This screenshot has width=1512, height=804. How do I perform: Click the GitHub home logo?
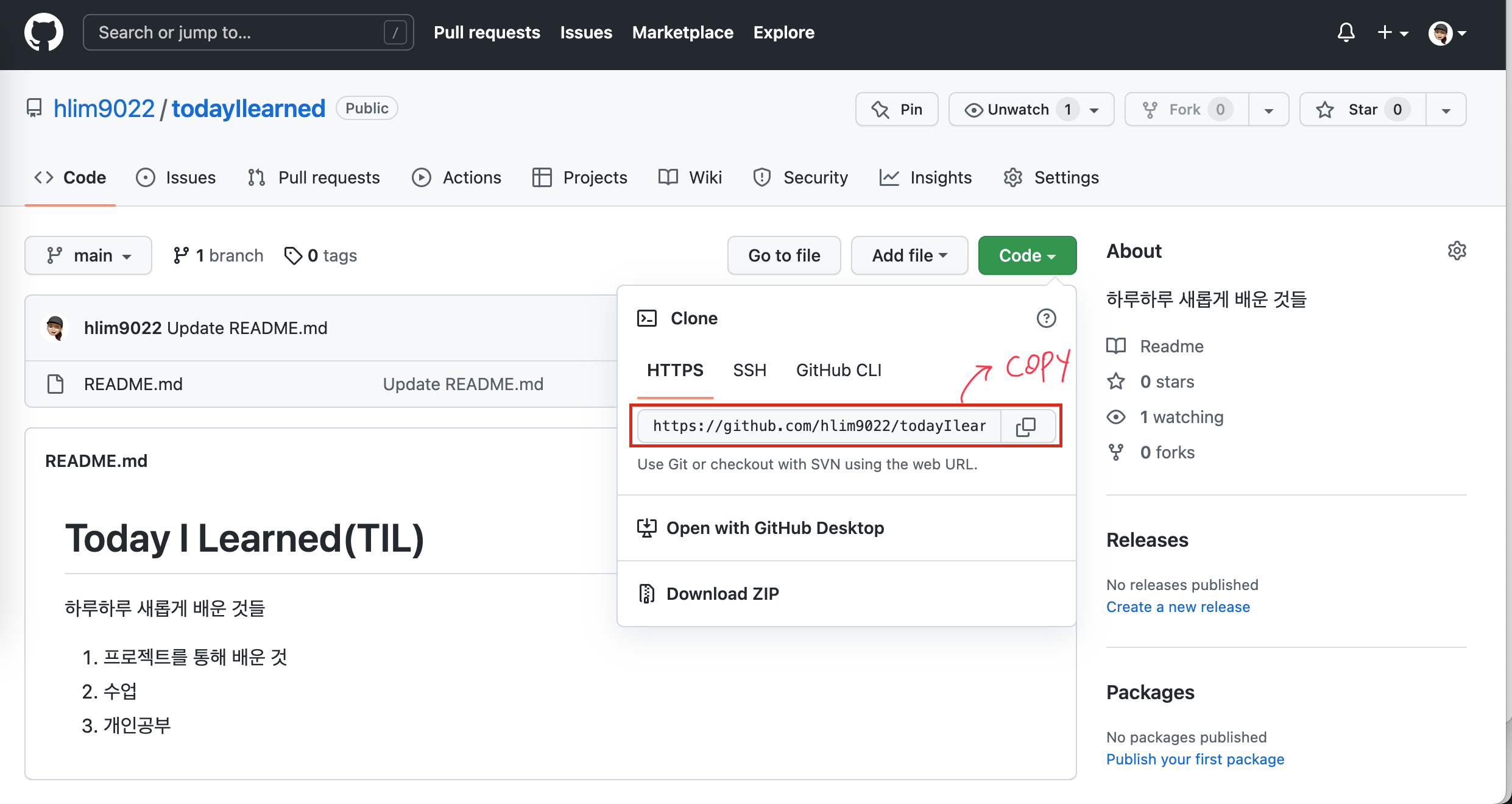point(43,32)
